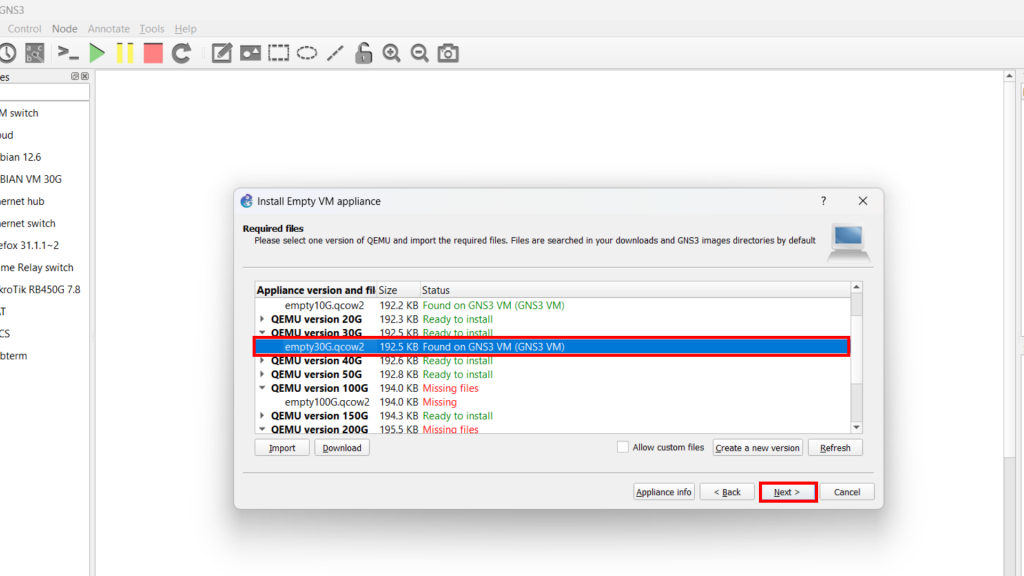
Task: Reload all nodes using circular arrow icon
Action: coord(181,53)
